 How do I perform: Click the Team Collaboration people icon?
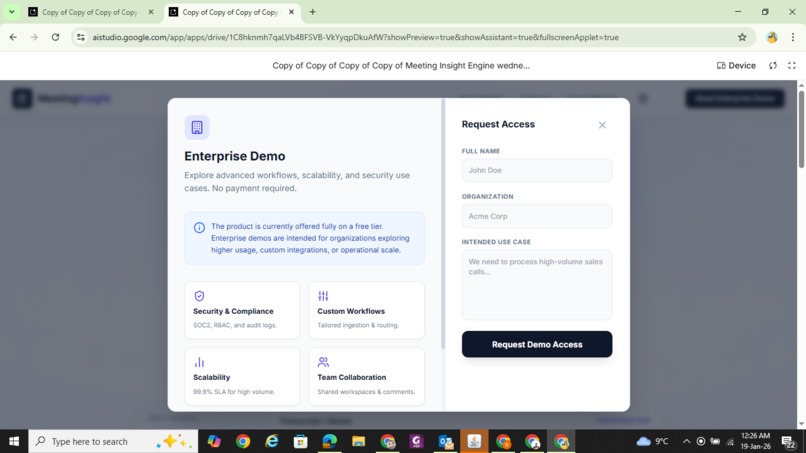click(x=323, y=362)
